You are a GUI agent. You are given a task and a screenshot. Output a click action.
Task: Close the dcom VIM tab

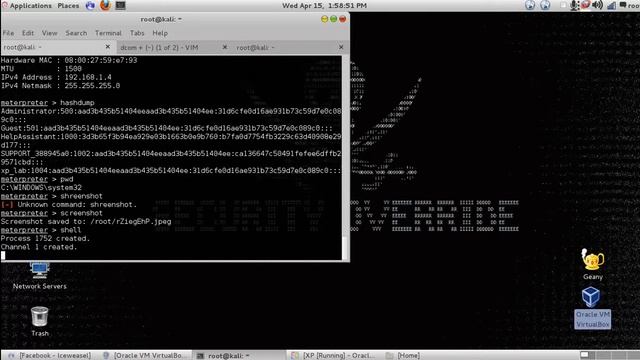click(x=224, y=47)
